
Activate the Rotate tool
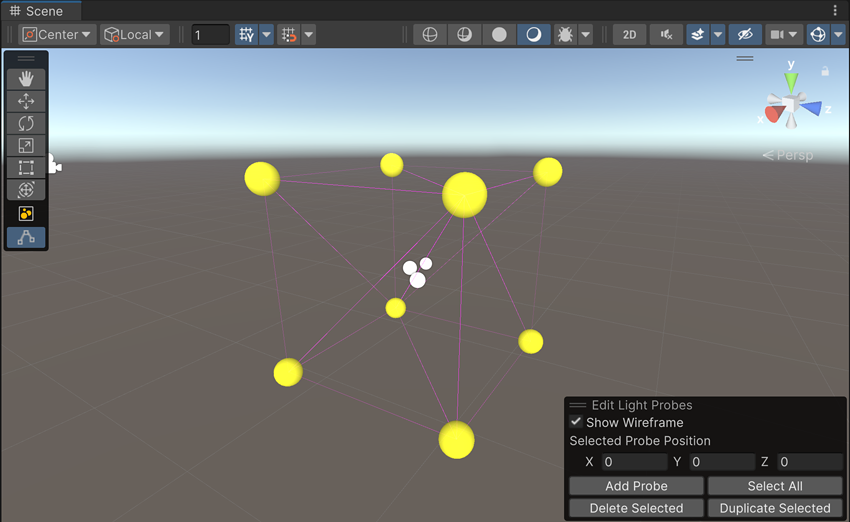coord(26,123)
